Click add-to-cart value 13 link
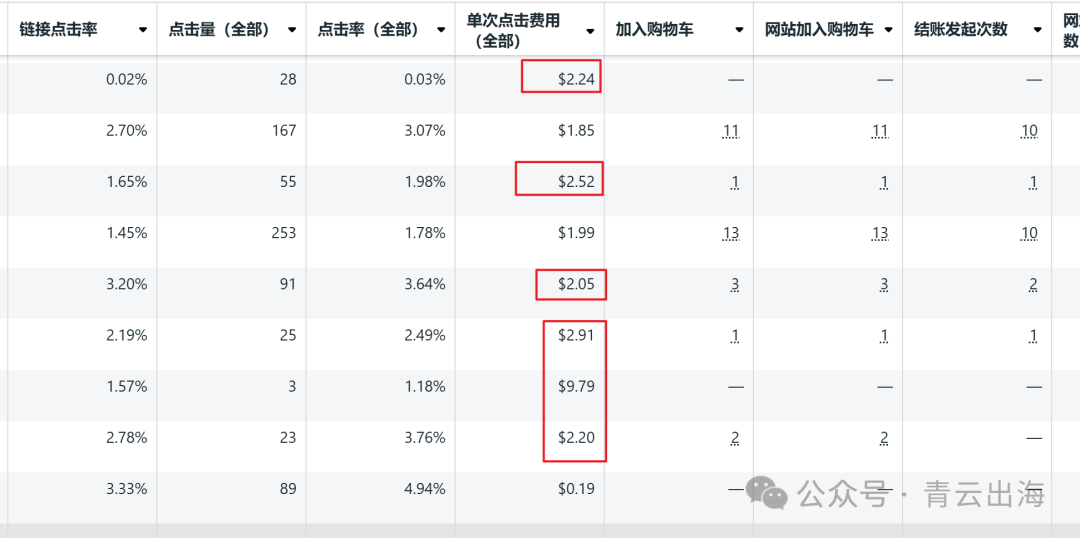This screenshot has width=1080, height=538. [x=730, y=233]
